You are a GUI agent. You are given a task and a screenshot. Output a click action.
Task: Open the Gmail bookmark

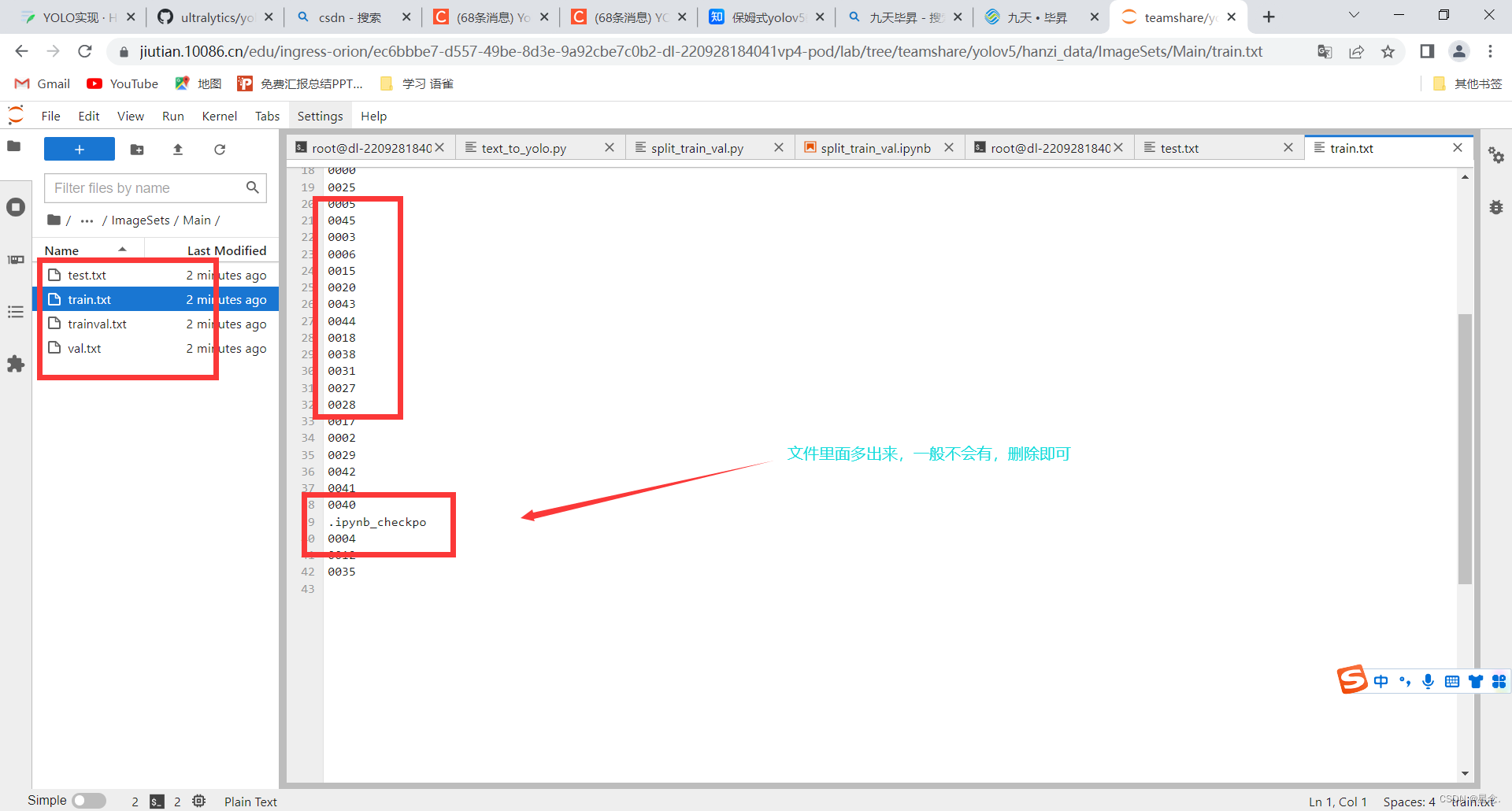tap(43, 83)
